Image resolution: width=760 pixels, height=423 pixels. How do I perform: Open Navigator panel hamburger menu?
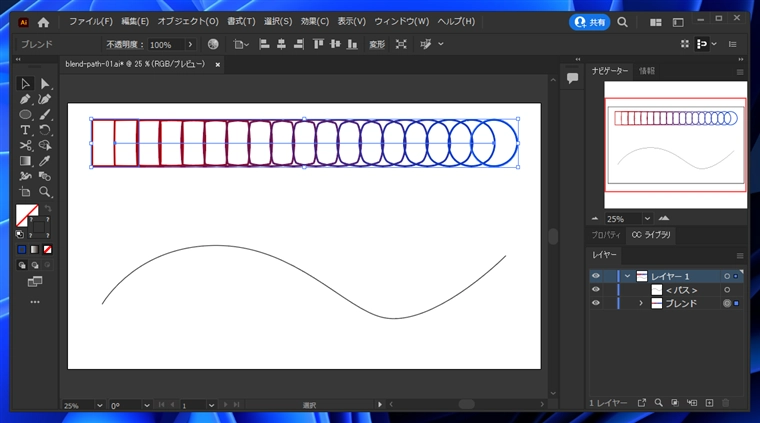click(740, 72)
